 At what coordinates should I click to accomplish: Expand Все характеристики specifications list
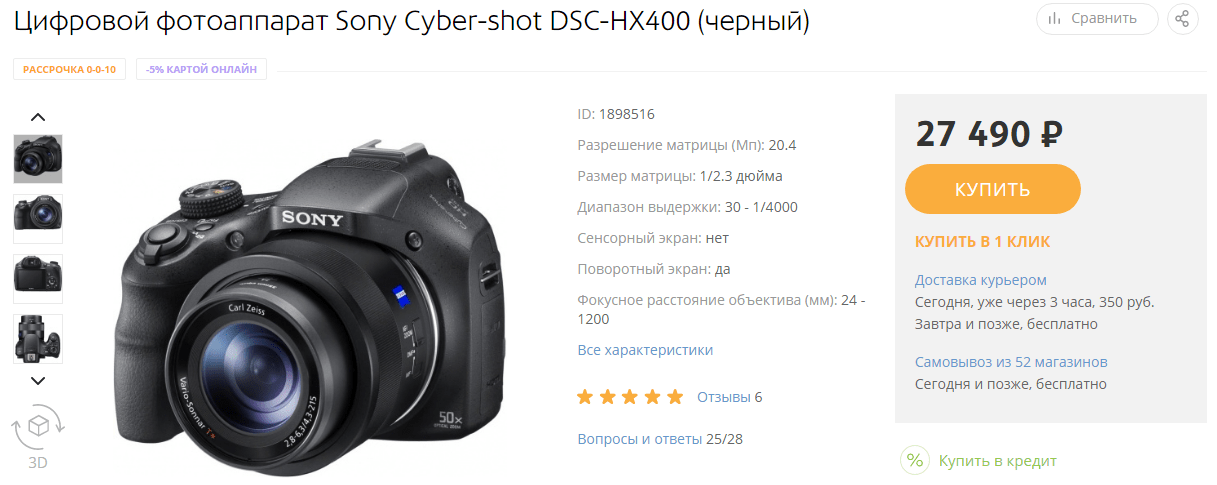[645, 350]
